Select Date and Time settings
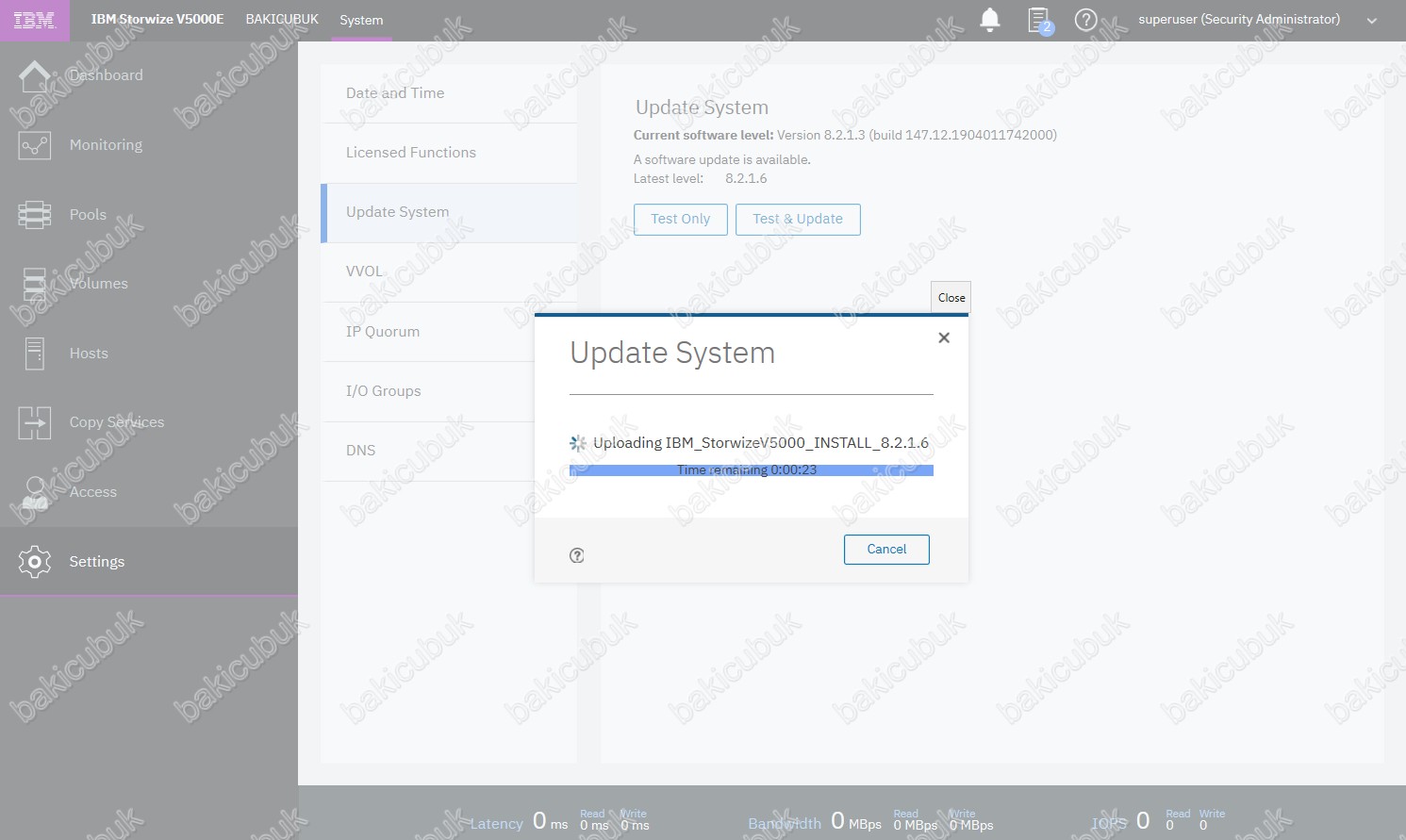Viewport: 1406px width, 840px height. pyautogui.click(x=449, y=93)
